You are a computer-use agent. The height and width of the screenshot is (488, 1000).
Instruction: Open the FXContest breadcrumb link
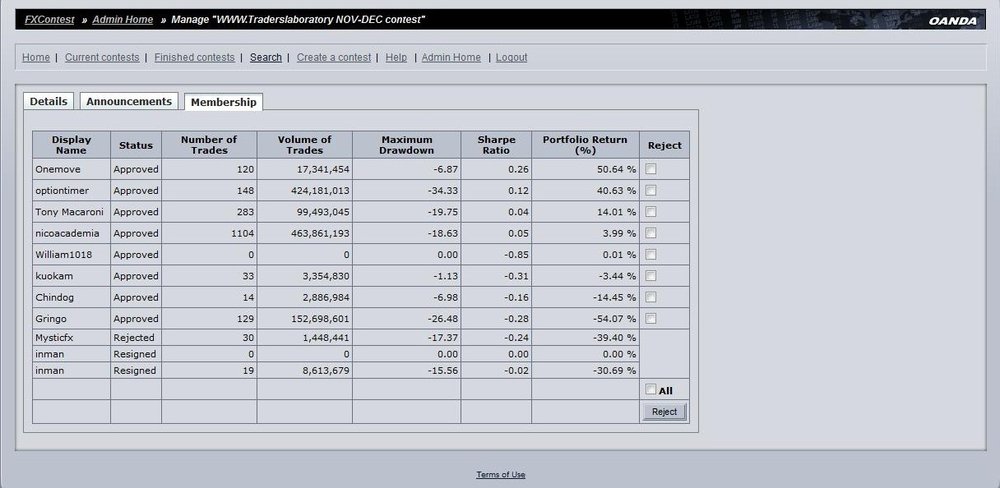click(x=50, y=20)
